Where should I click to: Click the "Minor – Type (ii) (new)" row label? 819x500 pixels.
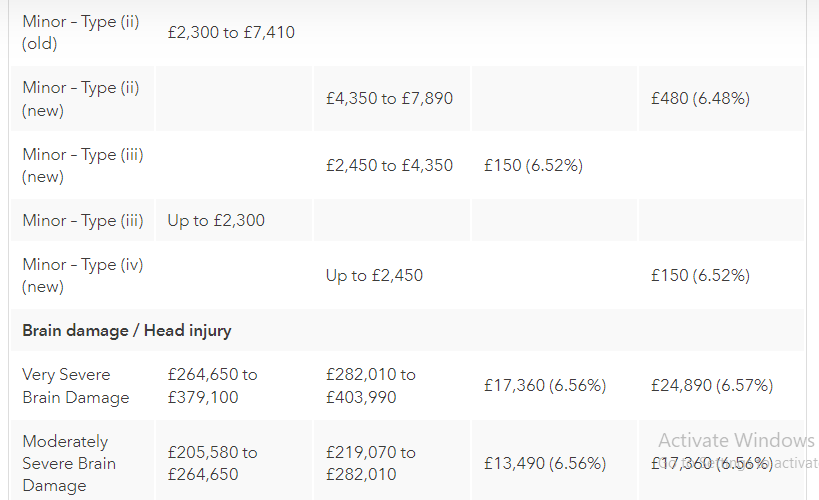tap(81, 99)
